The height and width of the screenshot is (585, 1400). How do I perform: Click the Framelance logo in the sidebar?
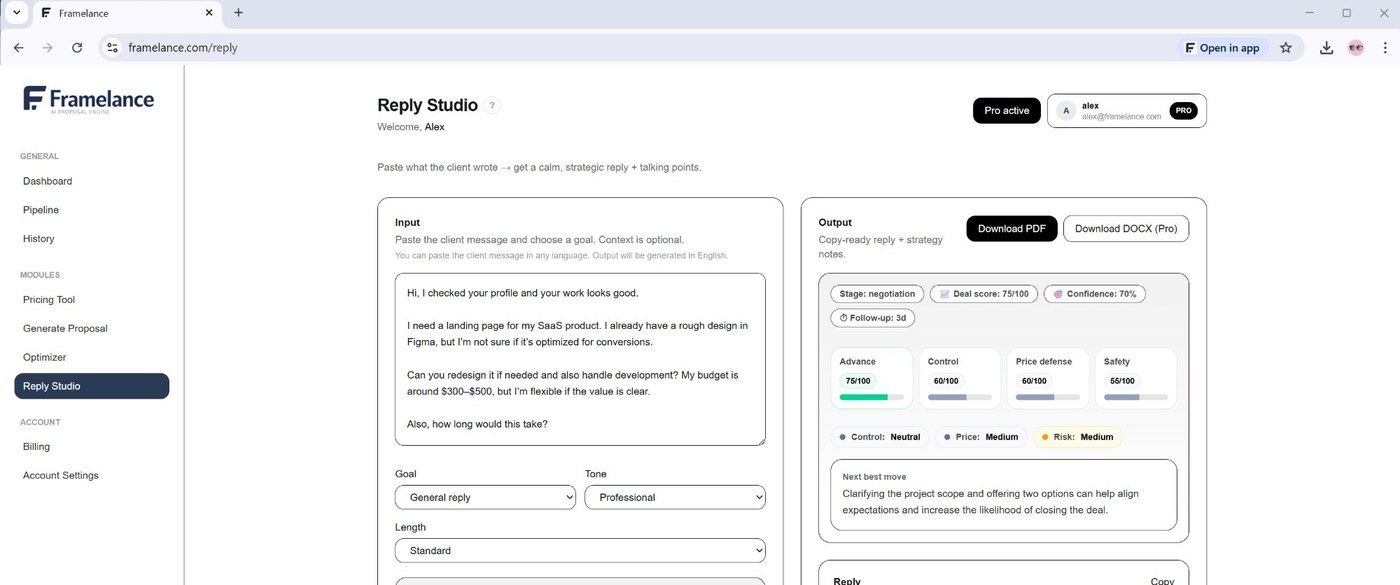(x=88, y=98)
